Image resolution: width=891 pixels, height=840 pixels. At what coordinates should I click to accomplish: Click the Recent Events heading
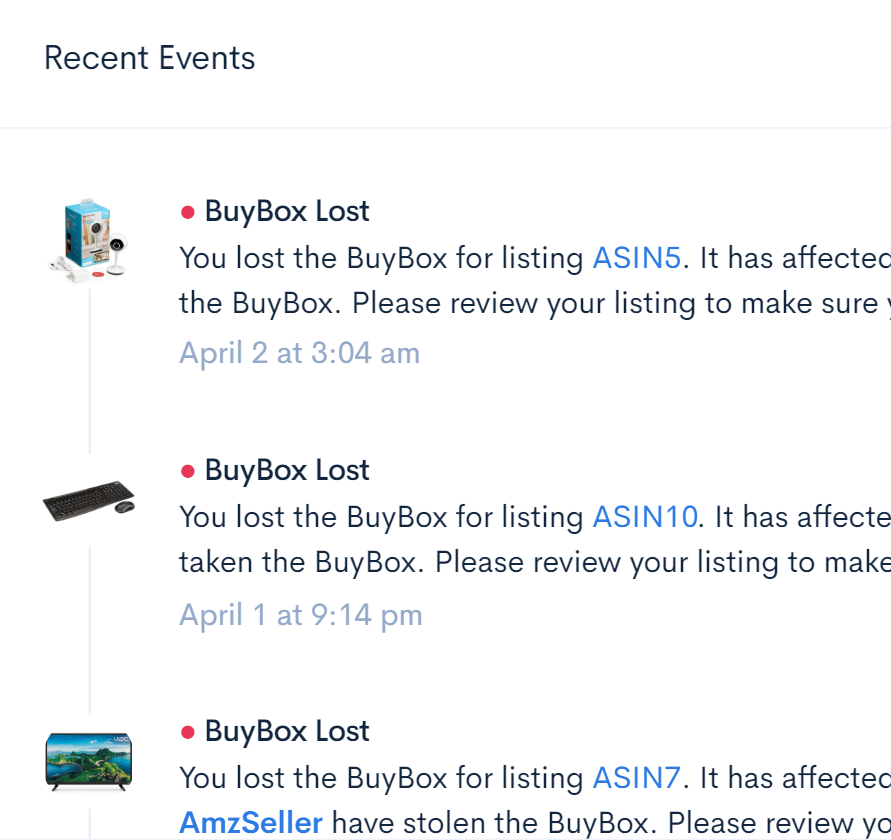[x=150, y=58]
